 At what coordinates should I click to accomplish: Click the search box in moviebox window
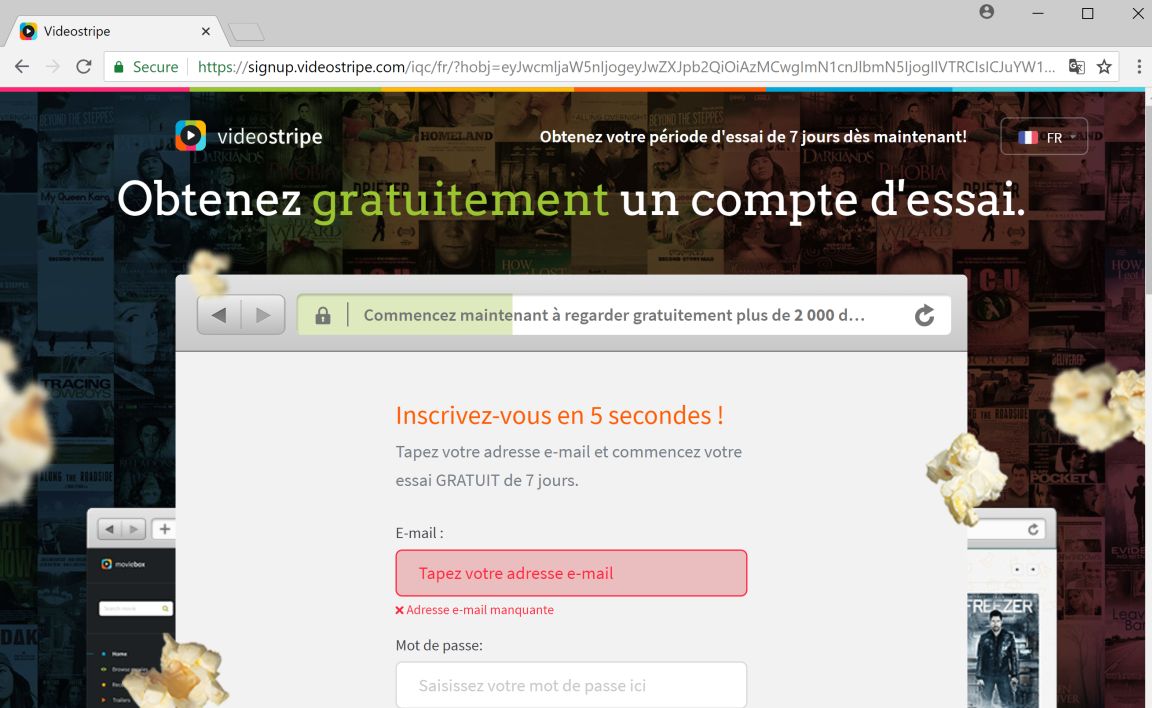click(x=136, y=608)
